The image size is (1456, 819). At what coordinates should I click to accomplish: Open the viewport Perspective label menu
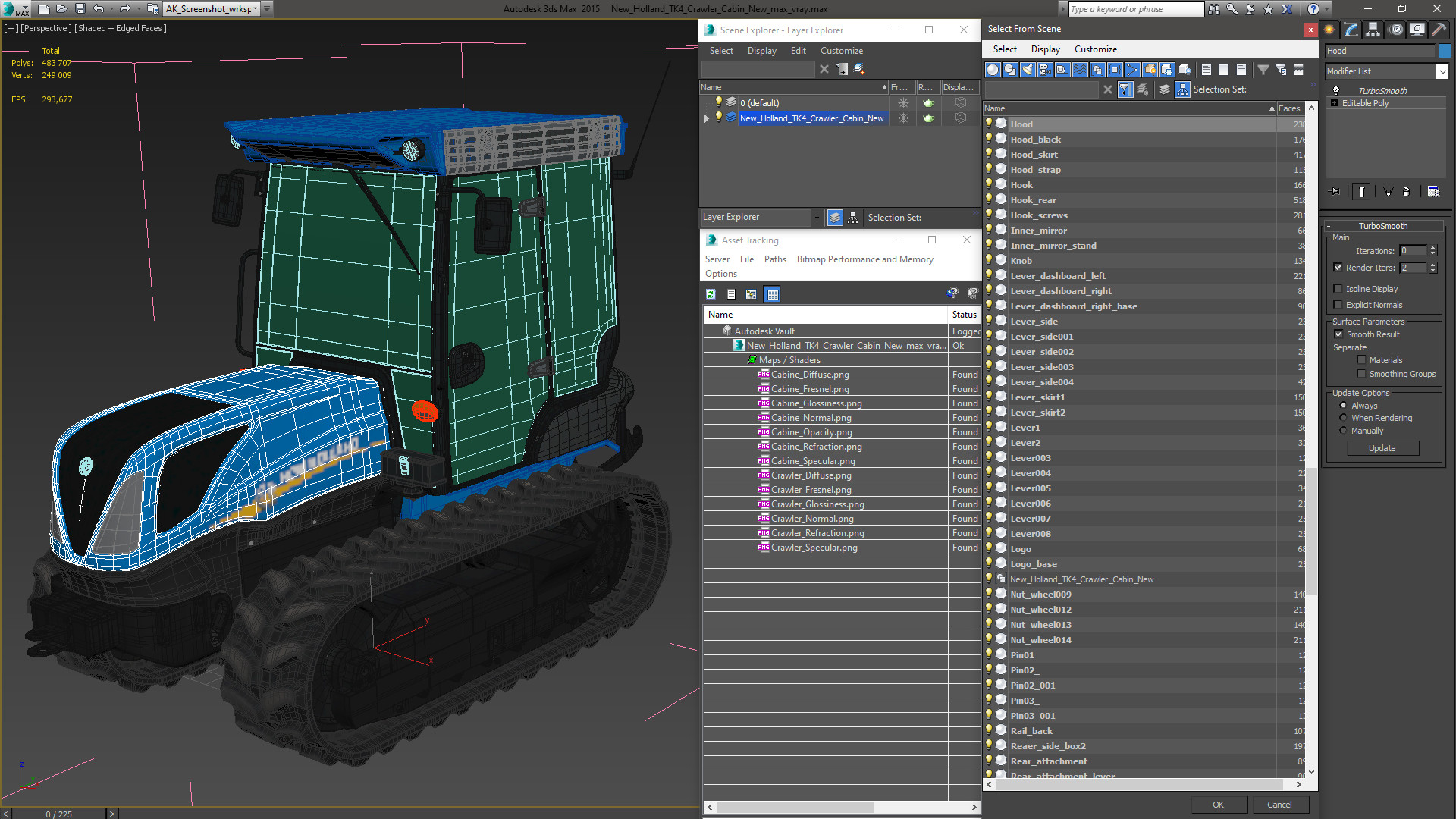click(46, 28)
